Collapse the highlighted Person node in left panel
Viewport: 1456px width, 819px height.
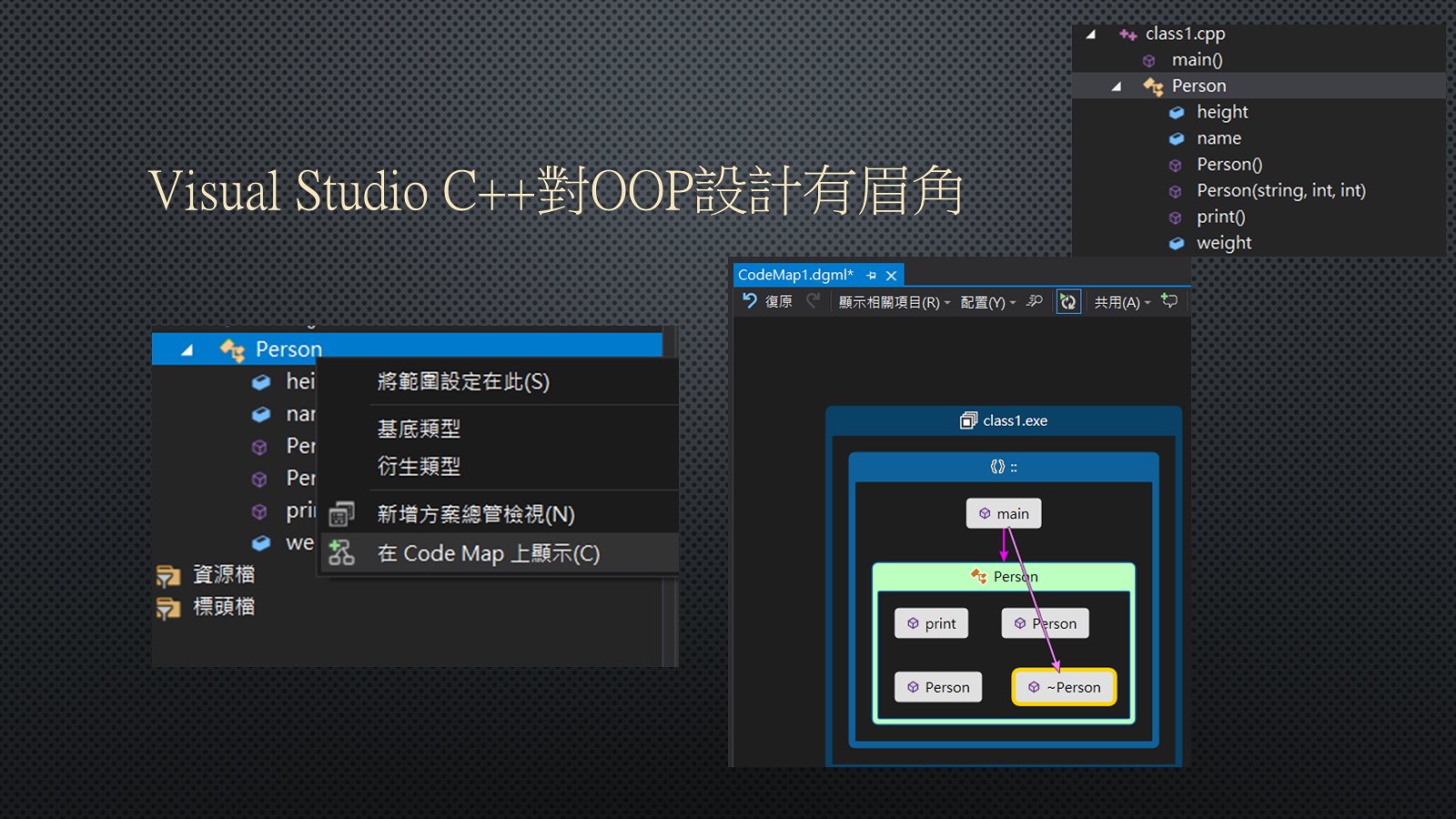[x=187, y=349]
